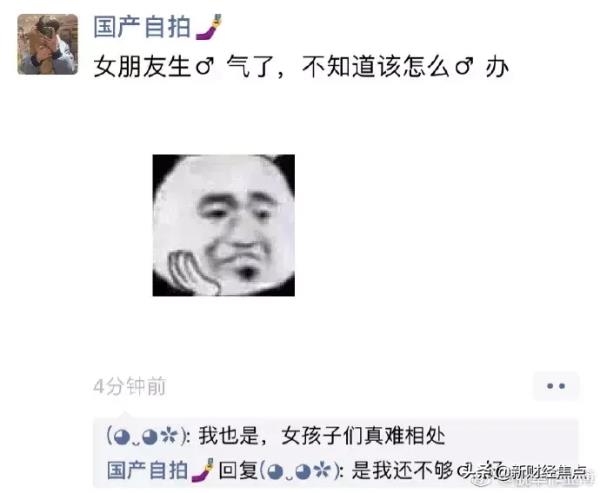
Task: Select the reply text 是我还不够
Action: (402, 470)
